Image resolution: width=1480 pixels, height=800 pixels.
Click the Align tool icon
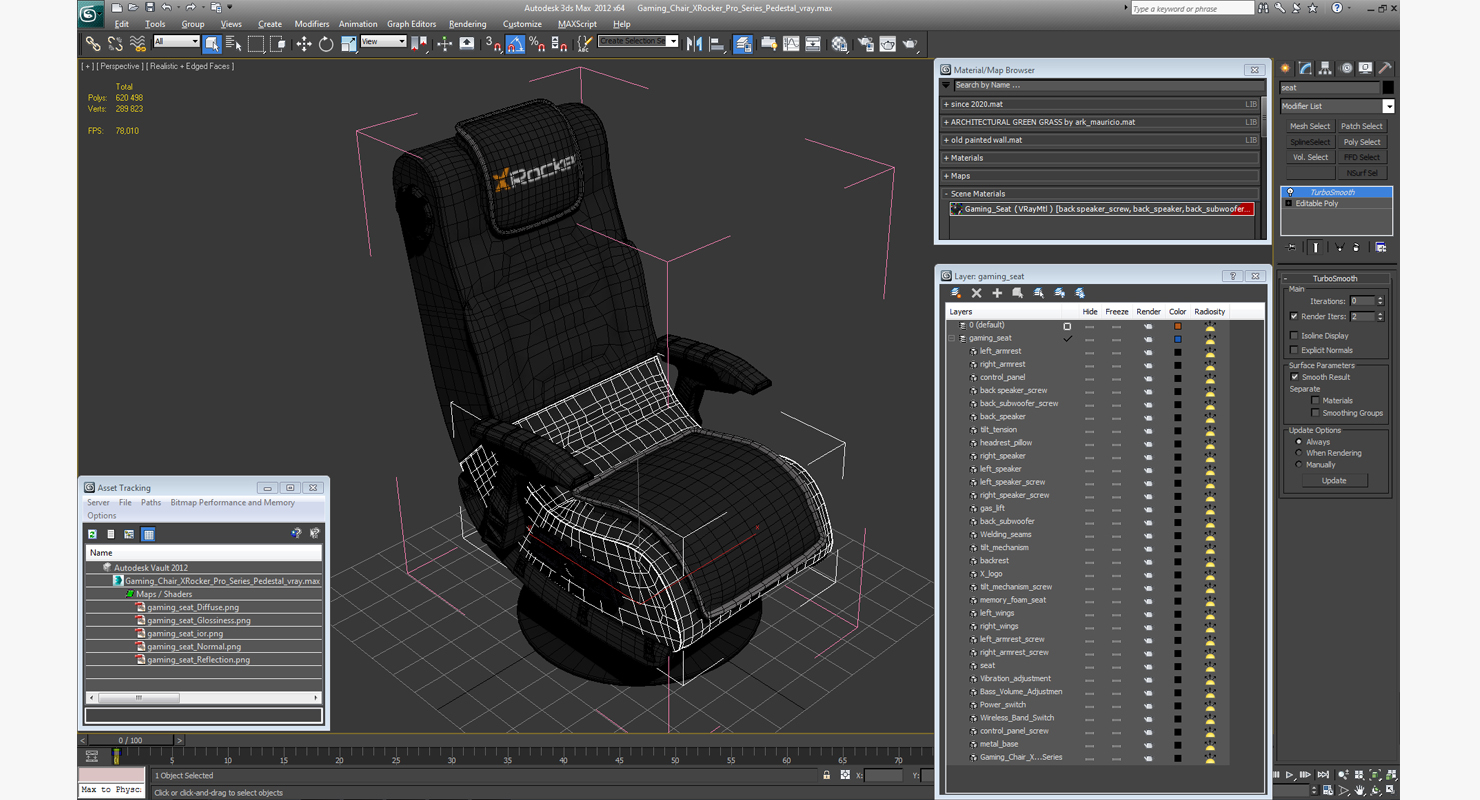[717, 44]
